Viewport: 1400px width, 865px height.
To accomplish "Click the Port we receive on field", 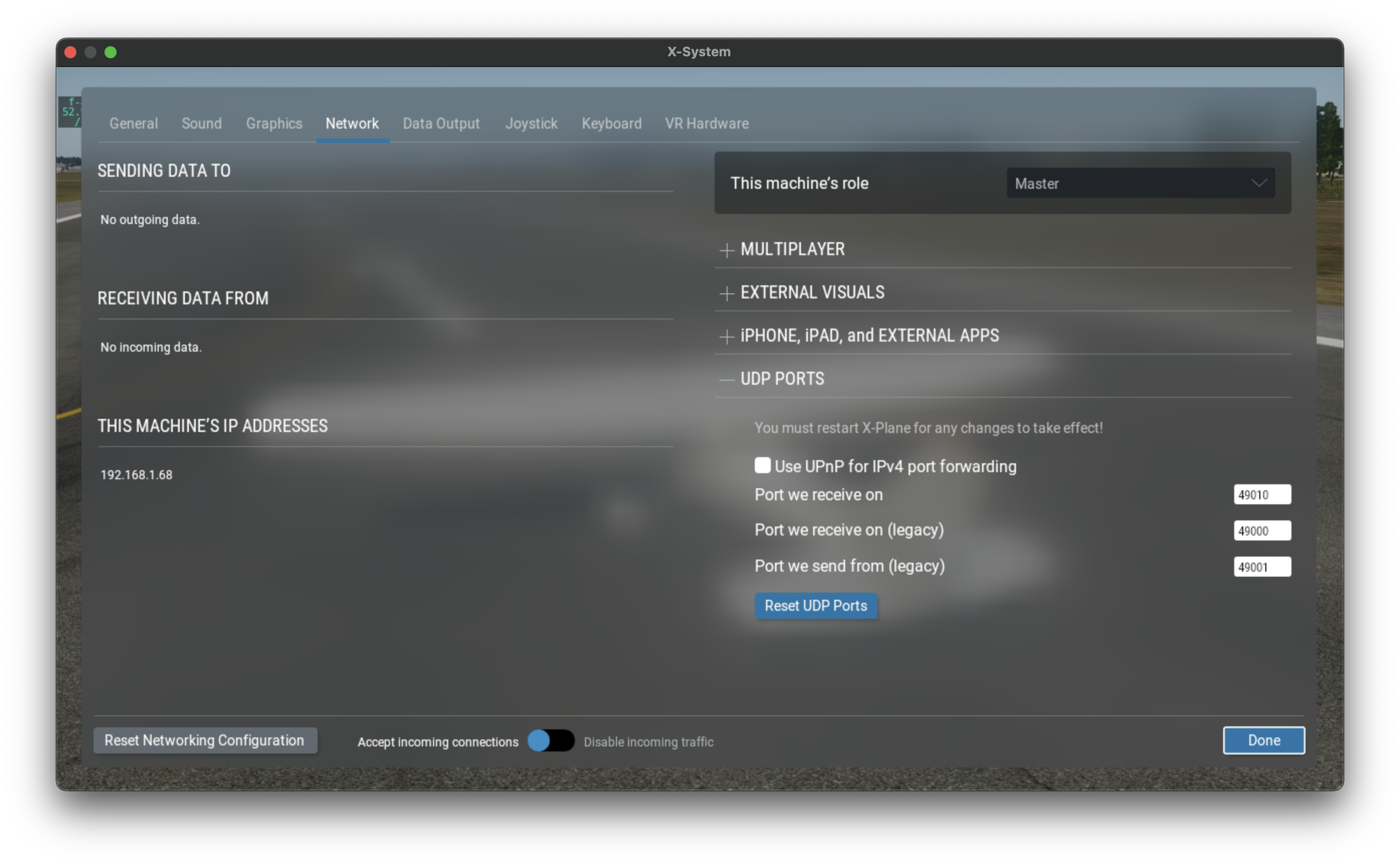I will (1262, 494).
